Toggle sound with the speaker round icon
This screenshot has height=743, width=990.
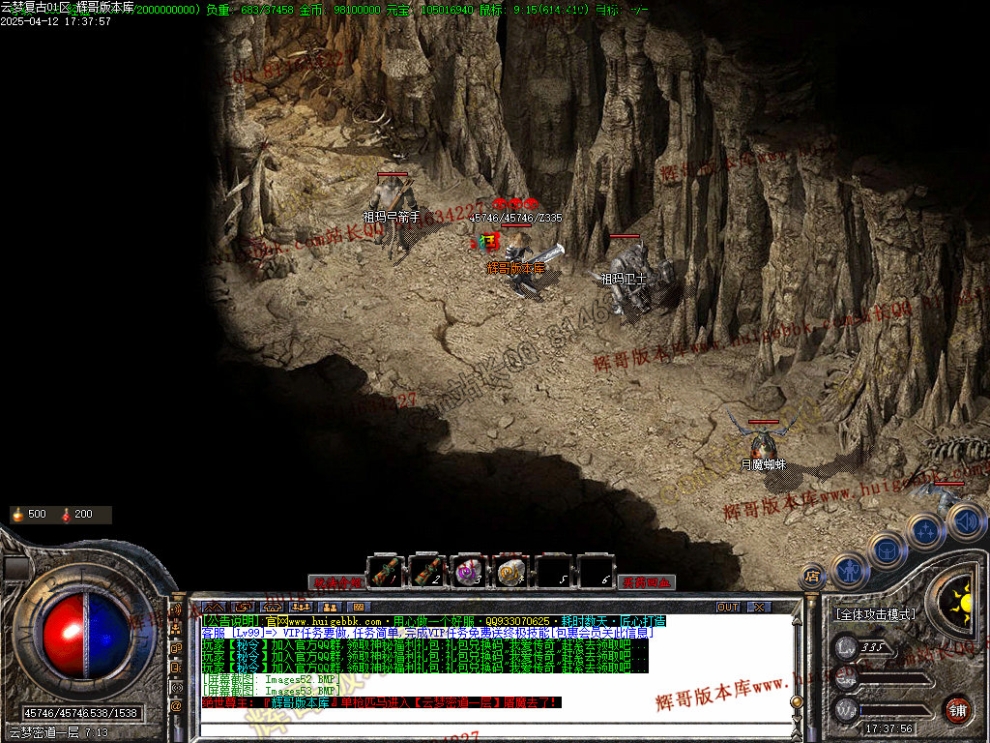click(x=966, y=521)
